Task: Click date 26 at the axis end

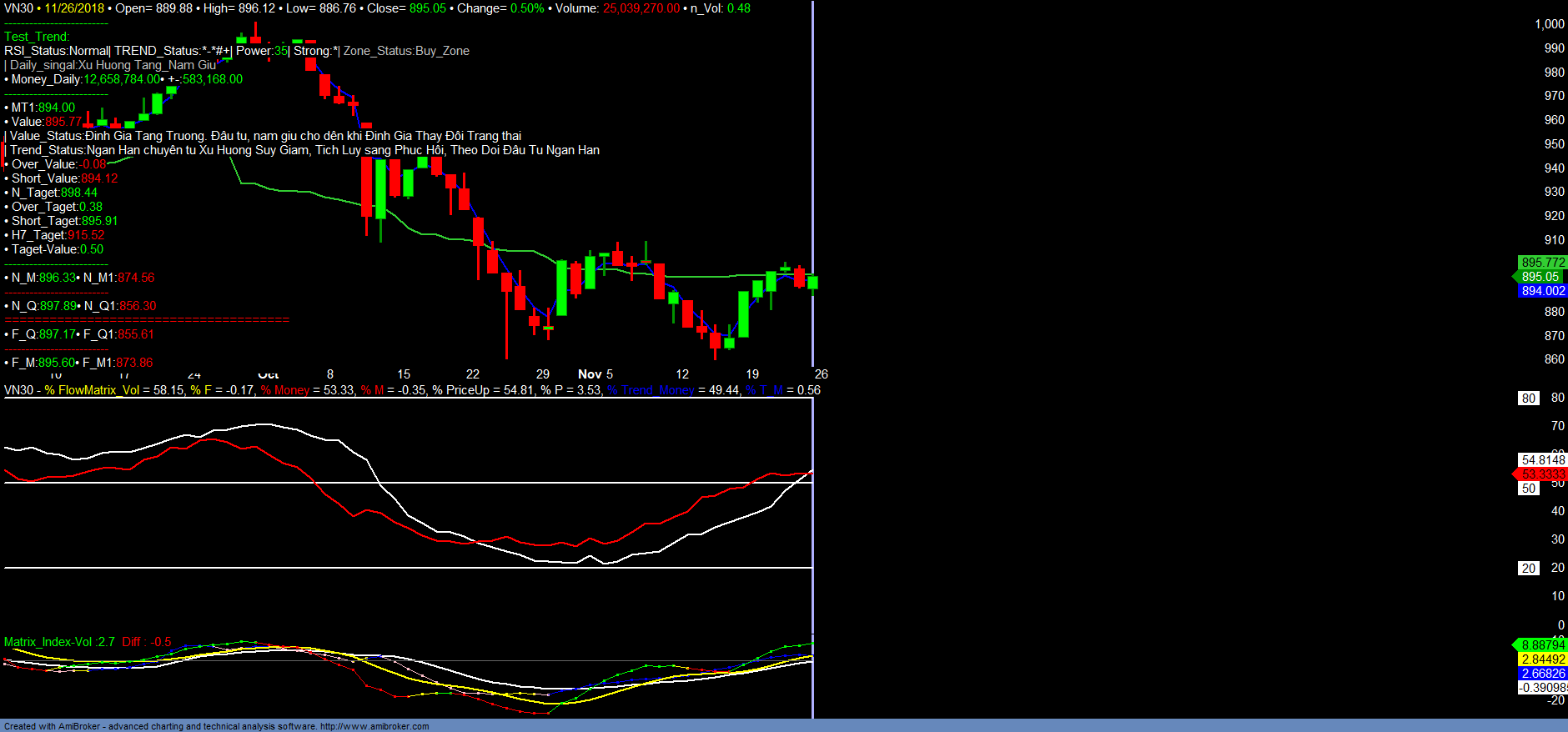Action: tap(821, 374)
